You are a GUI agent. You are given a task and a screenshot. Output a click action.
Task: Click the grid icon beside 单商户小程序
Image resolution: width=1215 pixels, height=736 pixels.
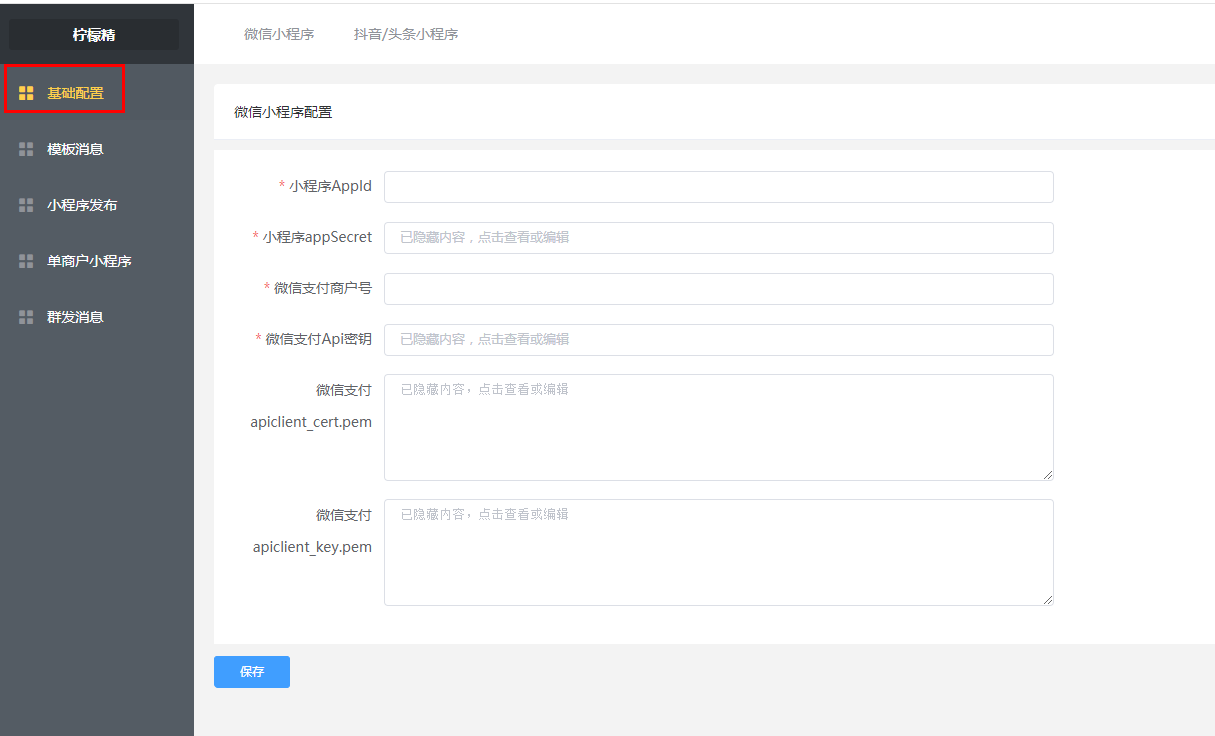26,261
